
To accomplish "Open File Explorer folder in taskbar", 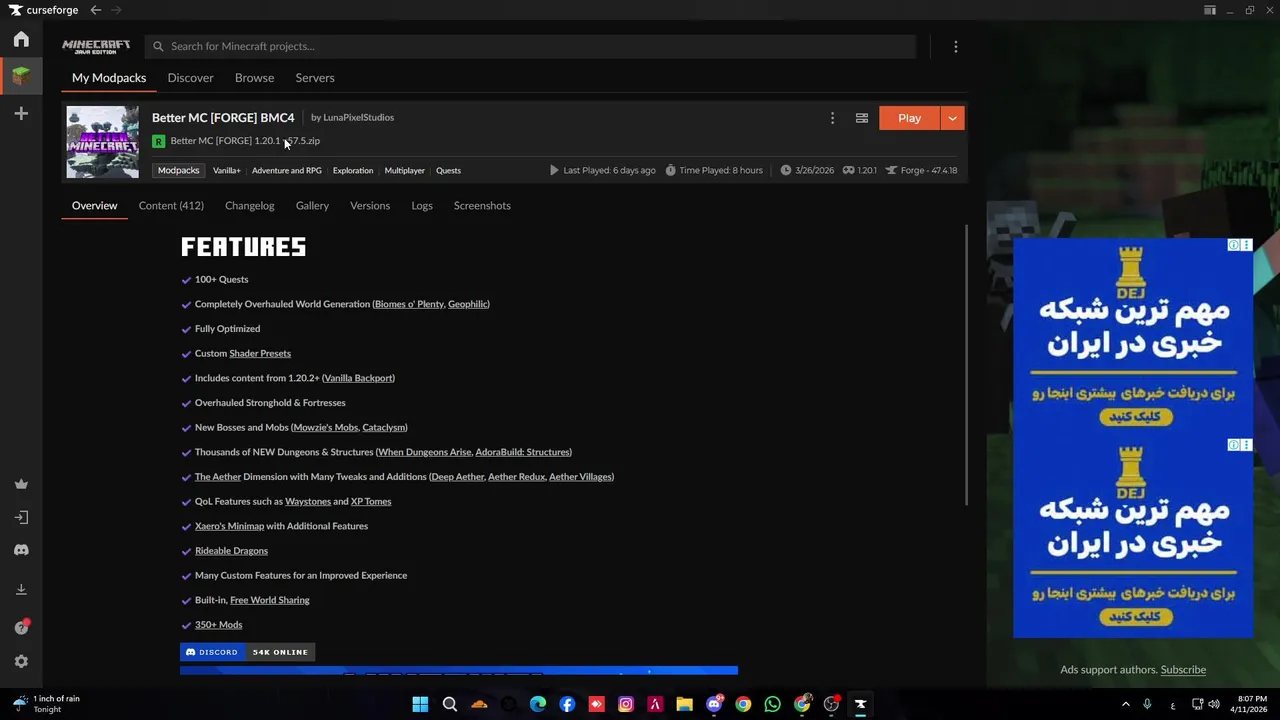I will point(684,704).
